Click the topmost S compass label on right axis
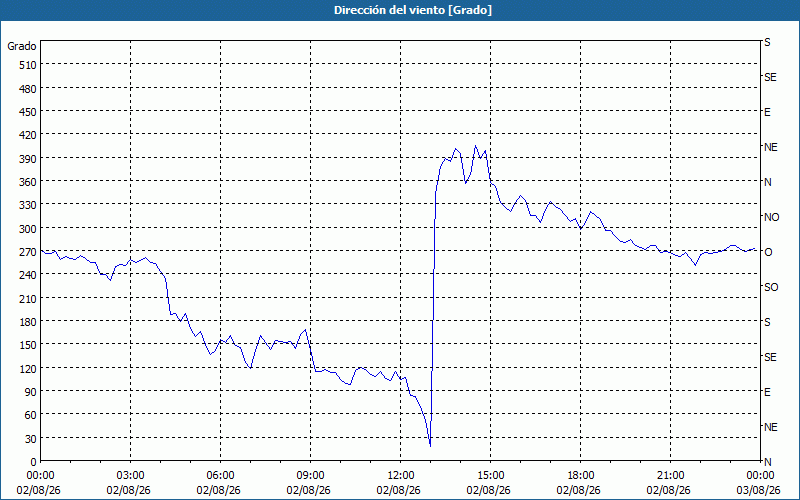800x500 pixels. 767,42
